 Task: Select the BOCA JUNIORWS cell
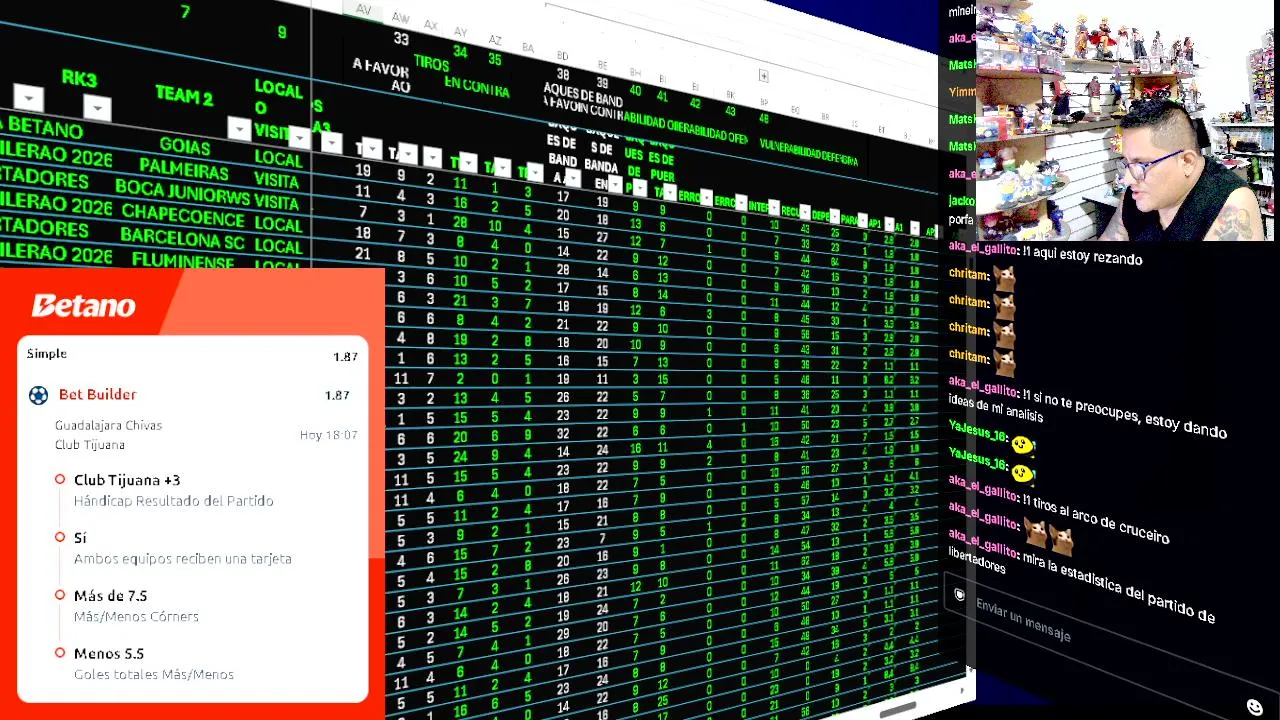(181, 190)
